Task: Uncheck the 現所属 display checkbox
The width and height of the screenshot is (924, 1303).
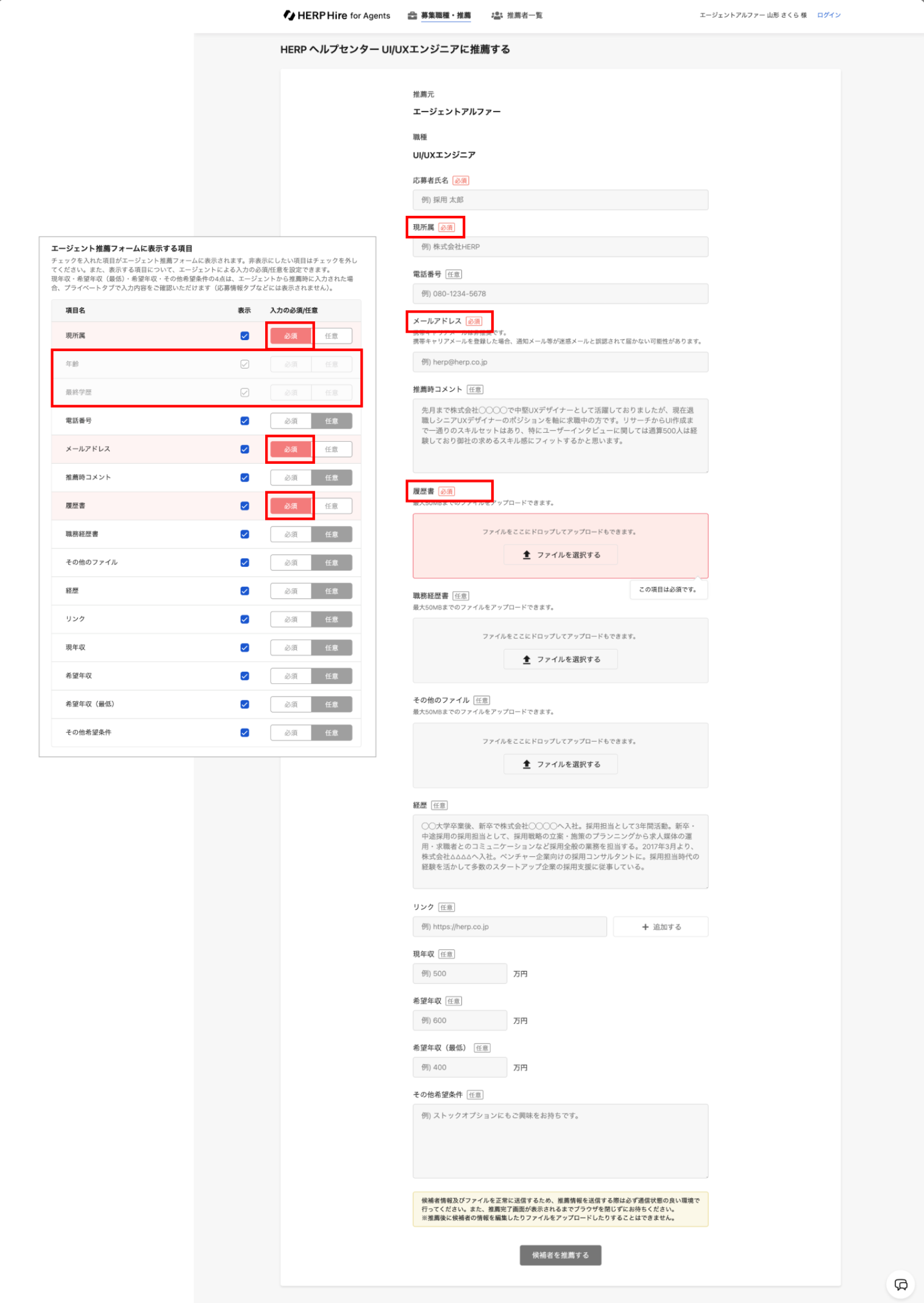Action: point(244,336)
